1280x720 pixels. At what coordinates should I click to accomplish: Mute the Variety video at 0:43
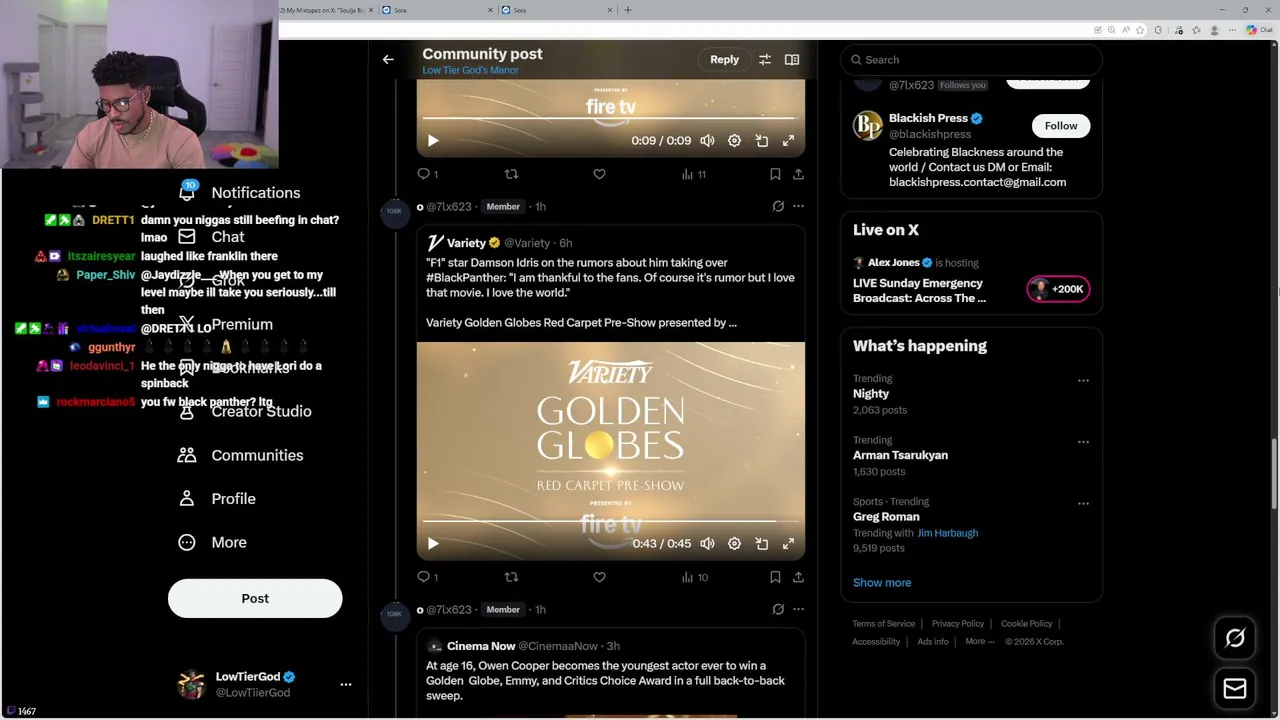pos(707,543)
